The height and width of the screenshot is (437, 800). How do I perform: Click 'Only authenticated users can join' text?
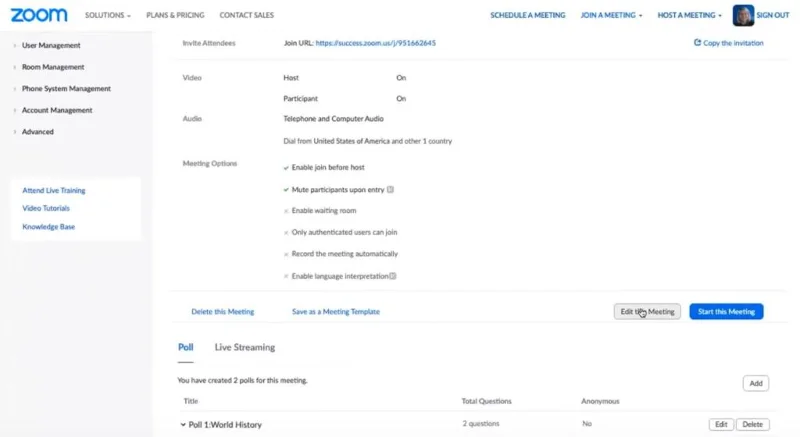coord(344,232)
